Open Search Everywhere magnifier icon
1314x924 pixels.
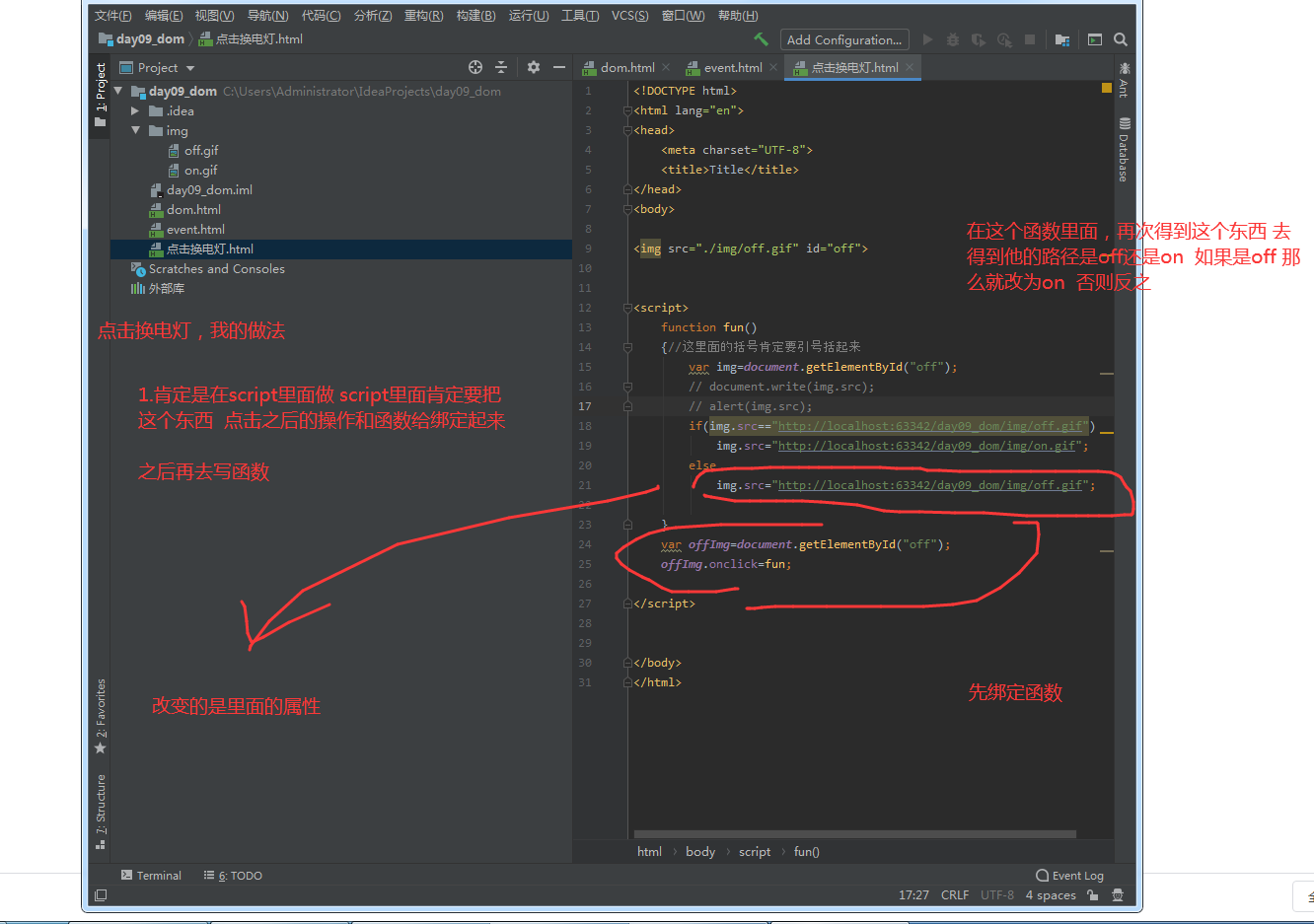point(1121,39)
